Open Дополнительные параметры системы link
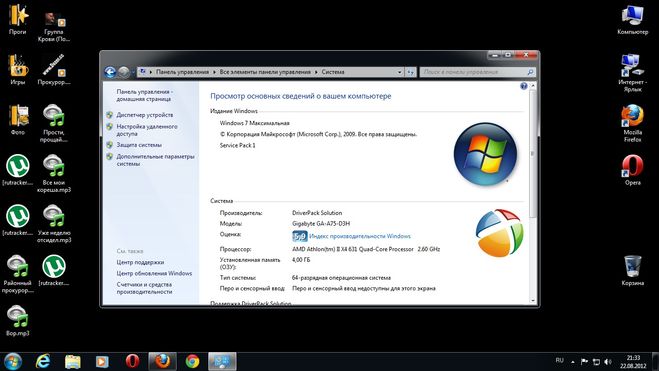 [155, 160]
